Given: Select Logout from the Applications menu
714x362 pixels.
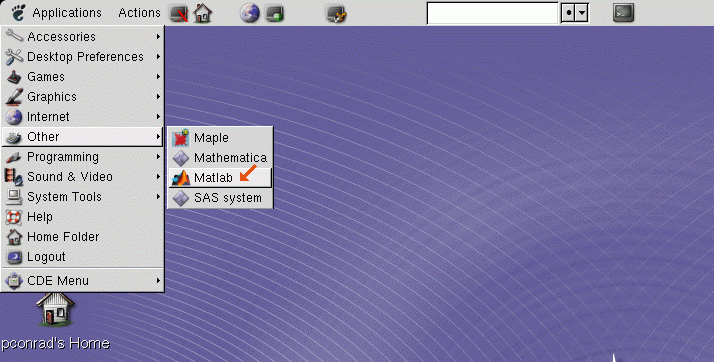Looking at the screenshot, I should coord(82,257).
